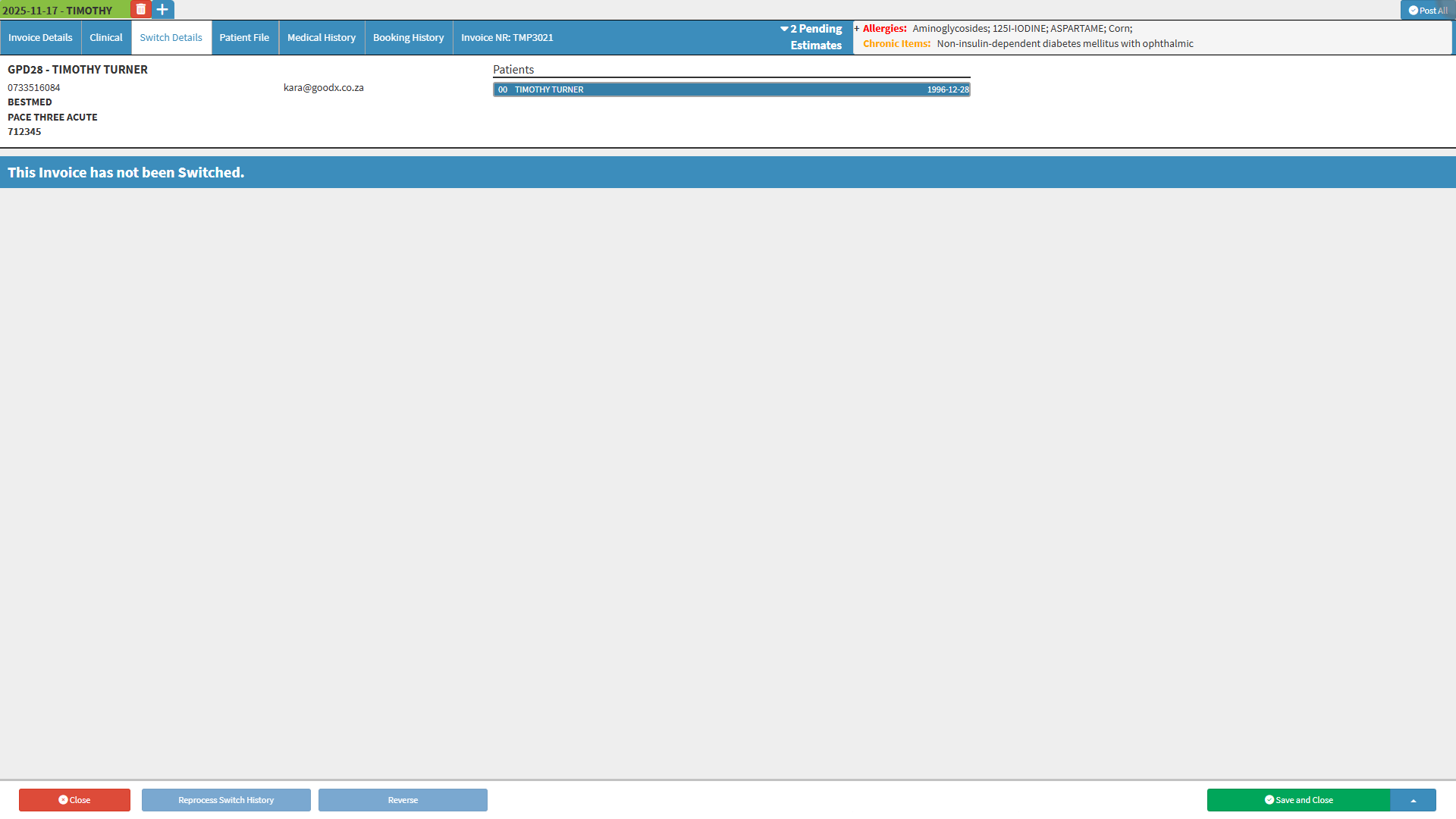View the Booking History tab
This screenshot has height=819, width=1456.
click(x=408, y=37)
